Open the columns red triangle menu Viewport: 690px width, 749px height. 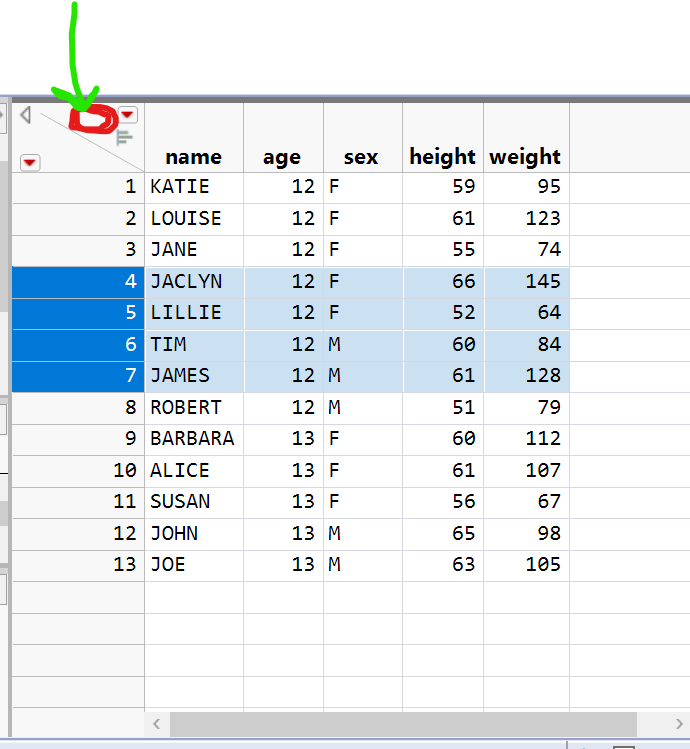click(x=127, y=115)
